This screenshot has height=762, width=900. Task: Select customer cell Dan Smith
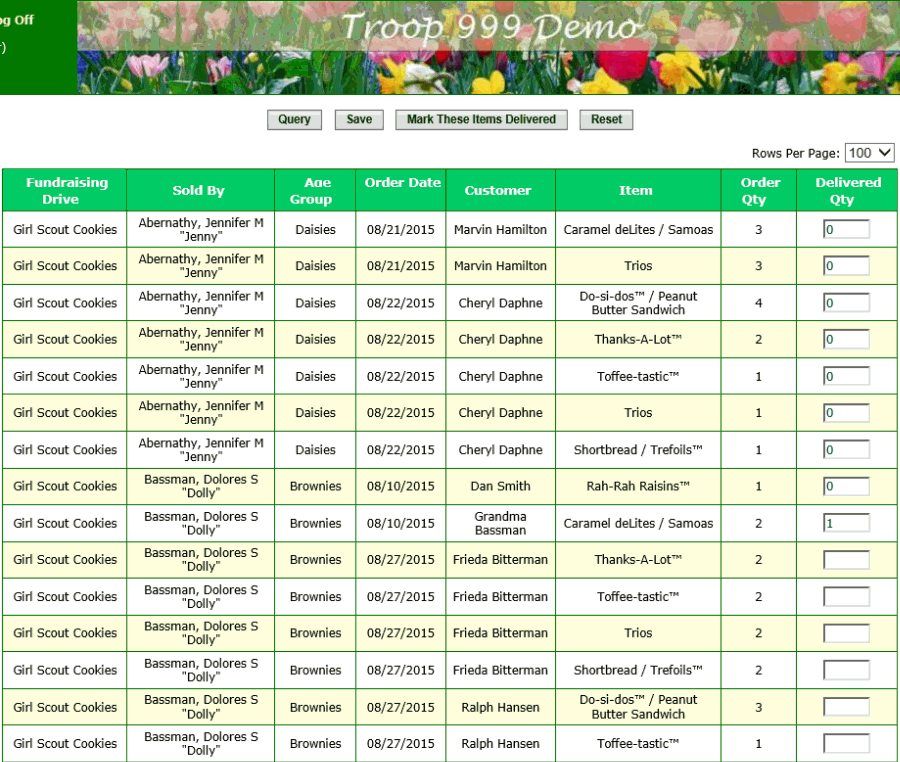[x=501, y=486]
